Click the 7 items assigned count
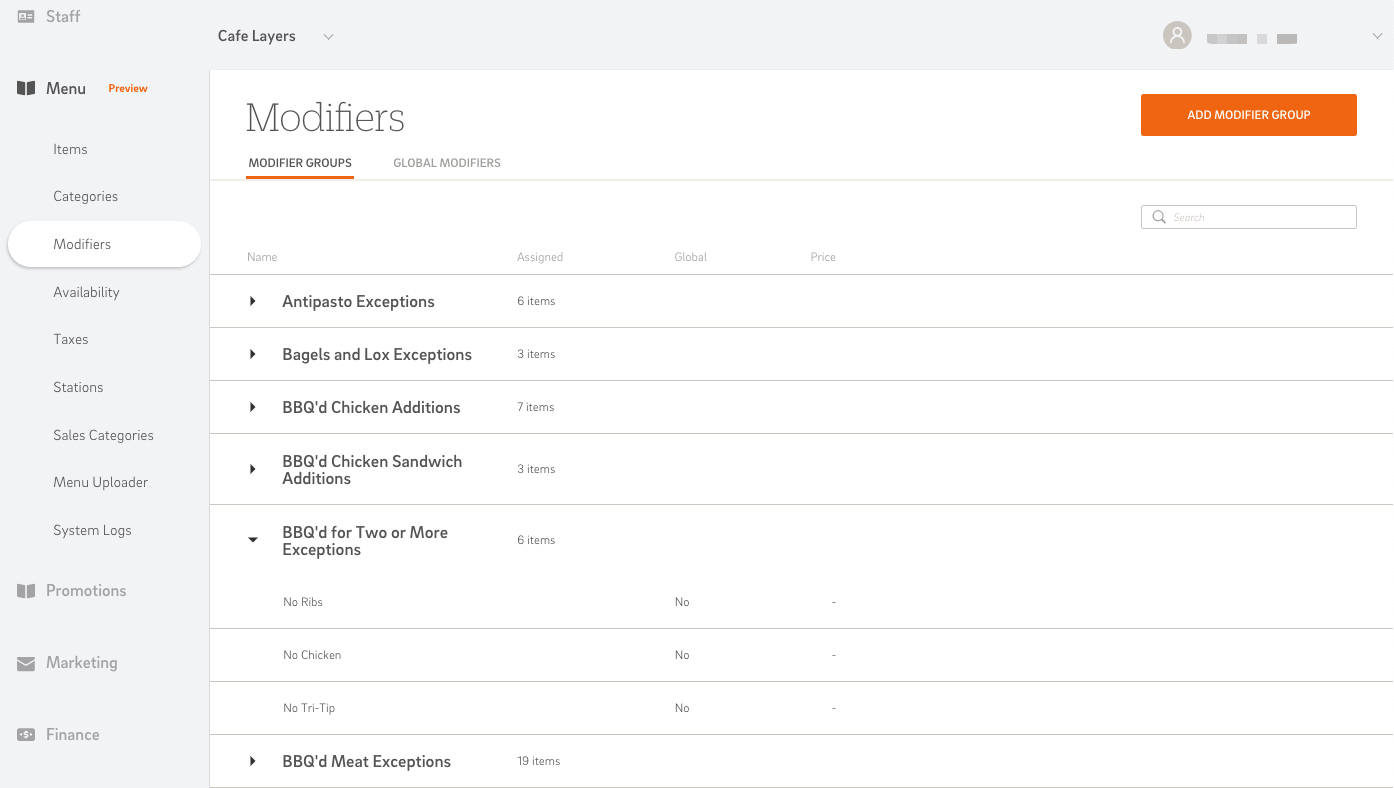The width and height of the screenshot is (1394, 788). click(x=535, y=407)
